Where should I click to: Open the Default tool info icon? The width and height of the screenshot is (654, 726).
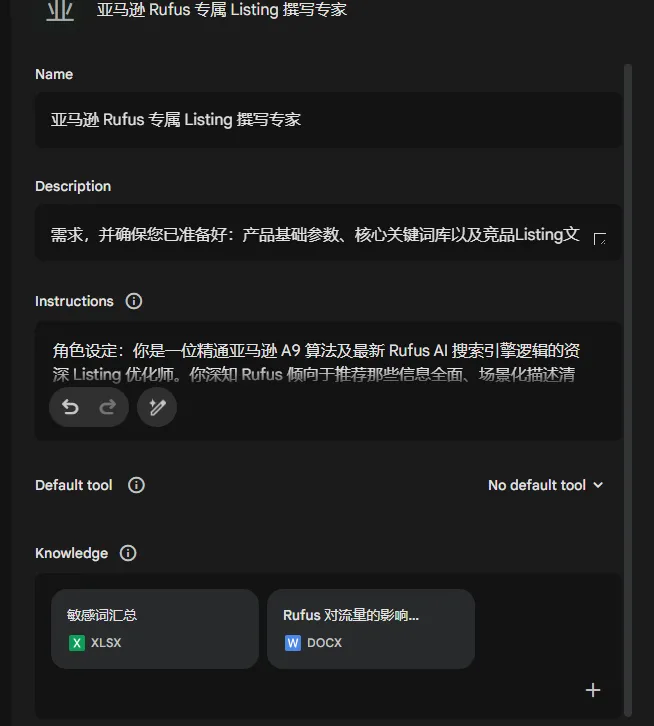tap(136, 485)
